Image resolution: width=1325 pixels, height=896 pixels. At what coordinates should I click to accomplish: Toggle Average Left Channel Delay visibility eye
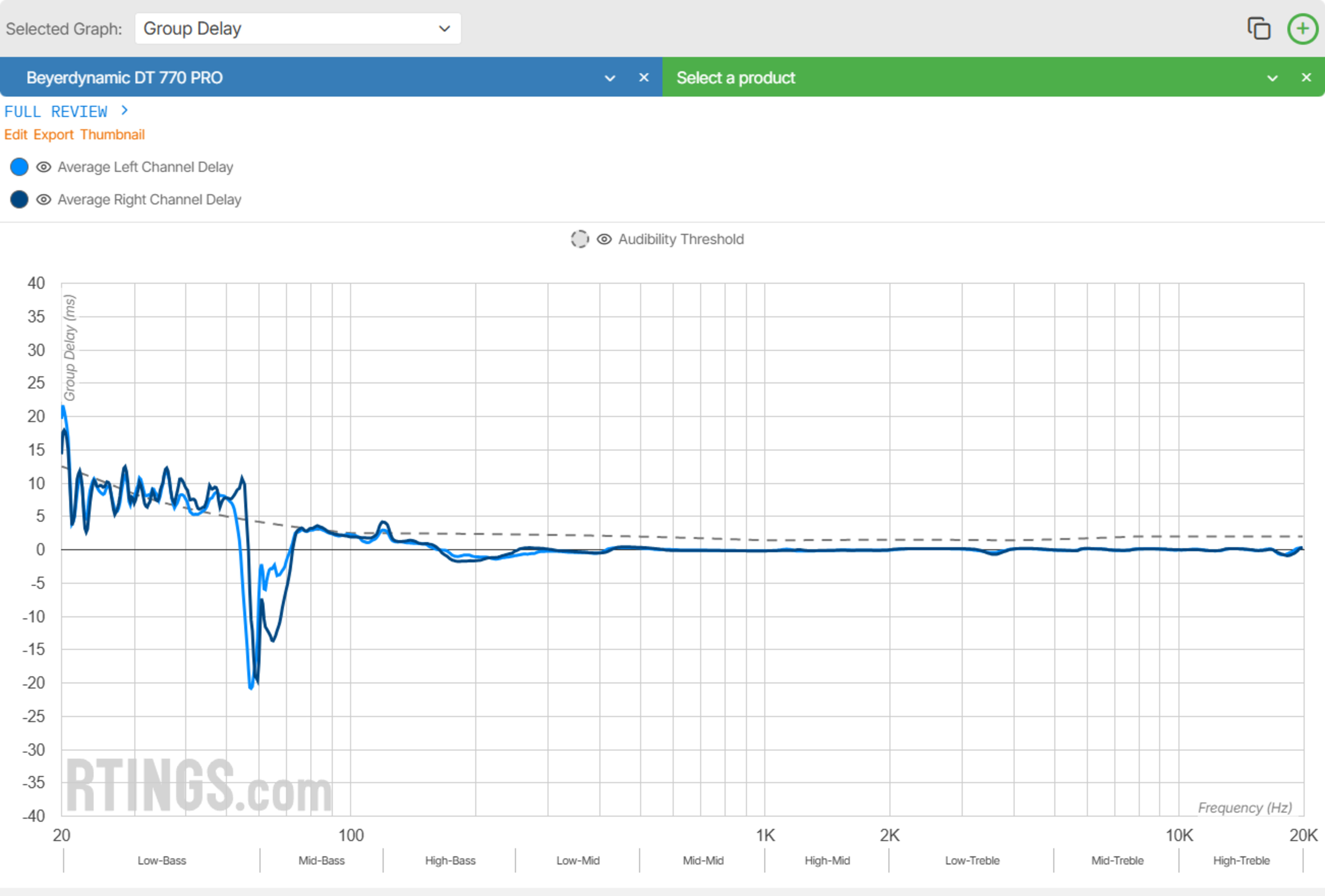(44, 167)
